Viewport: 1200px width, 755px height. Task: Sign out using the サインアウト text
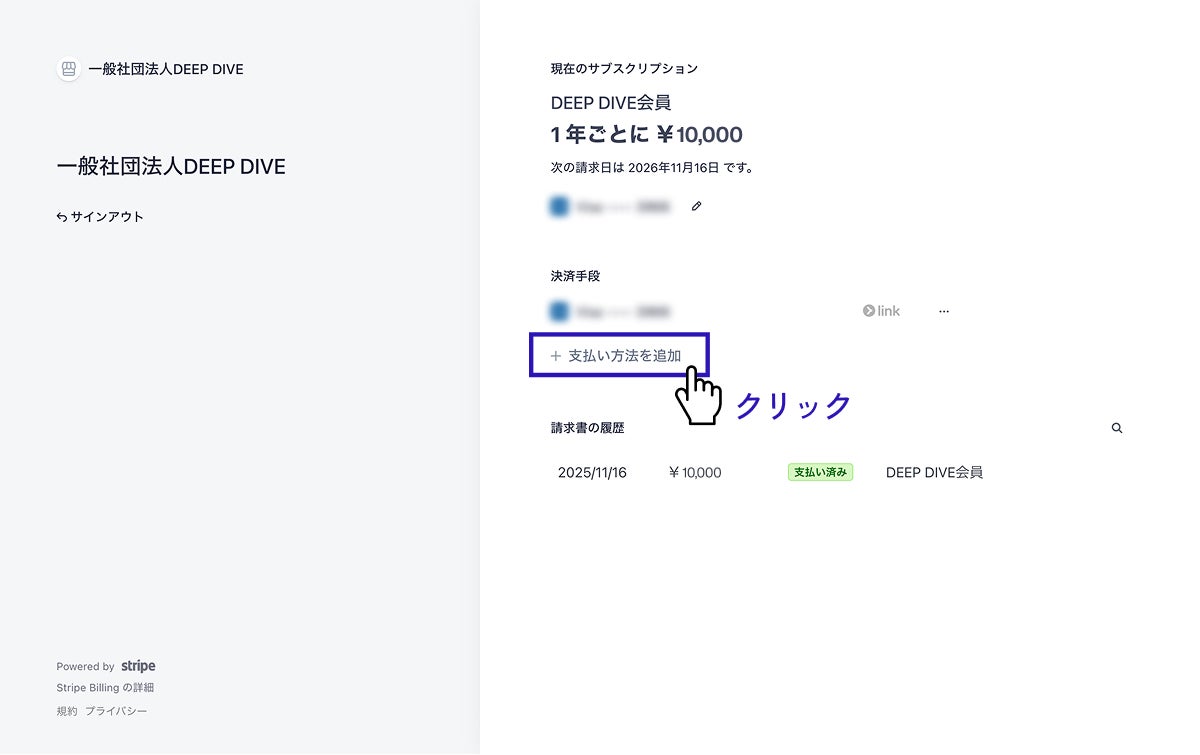107,217
